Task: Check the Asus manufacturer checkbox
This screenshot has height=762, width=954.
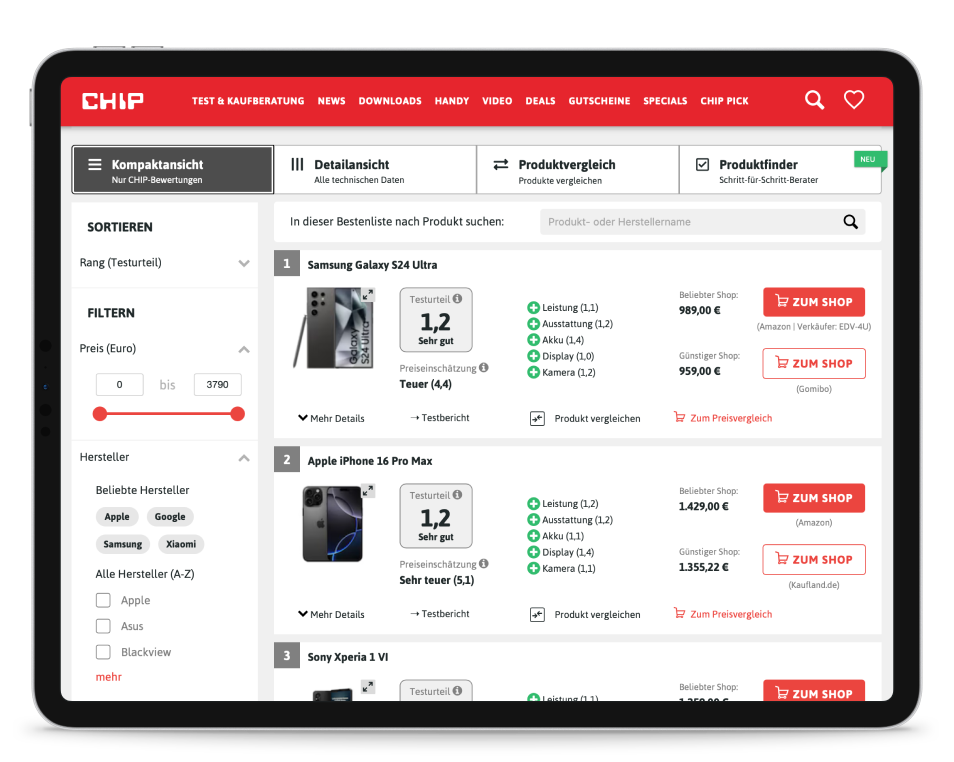Action: point(103,626)
